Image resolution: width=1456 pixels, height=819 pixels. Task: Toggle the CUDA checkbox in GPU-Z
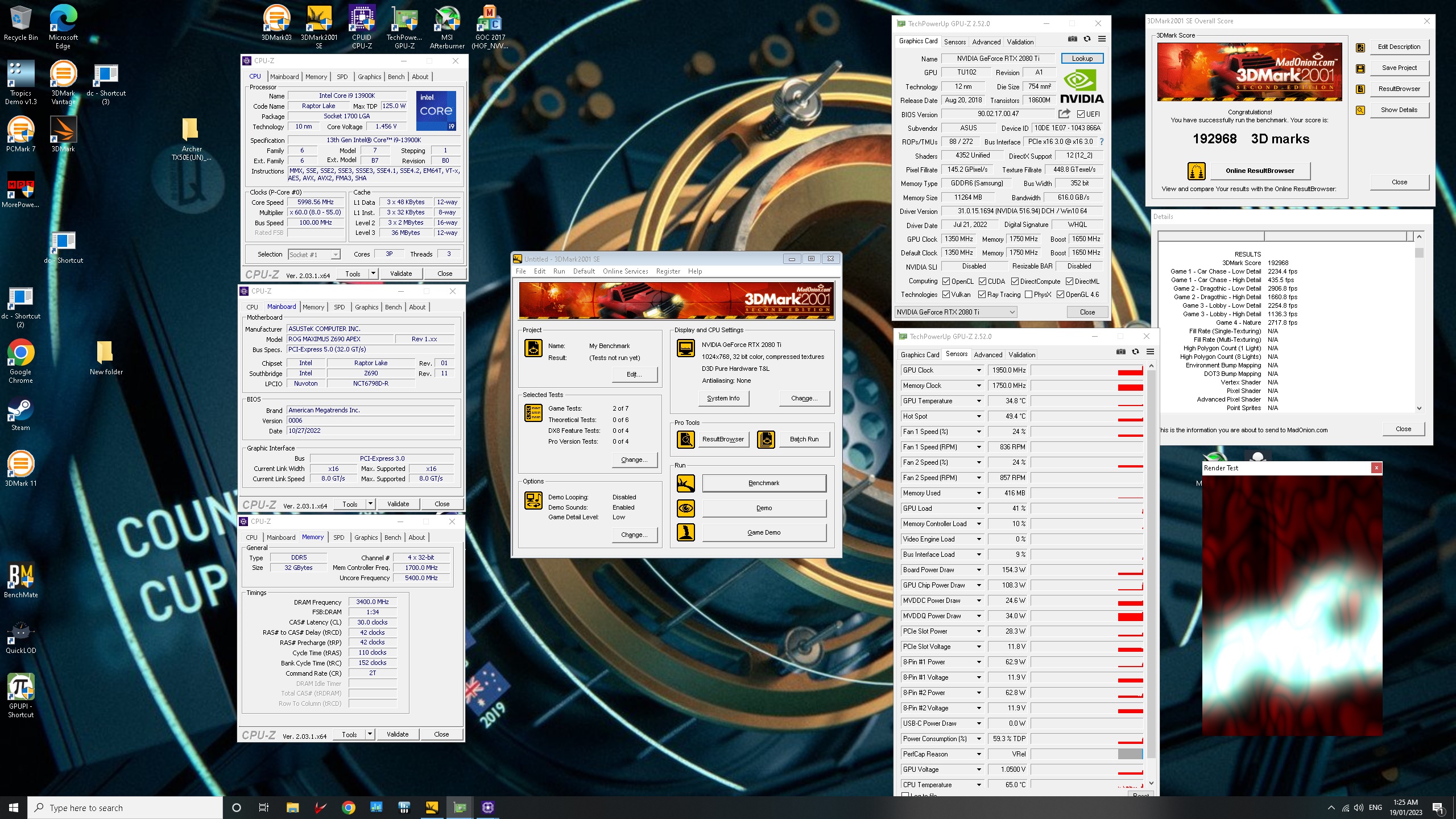[x=982, y=282]
